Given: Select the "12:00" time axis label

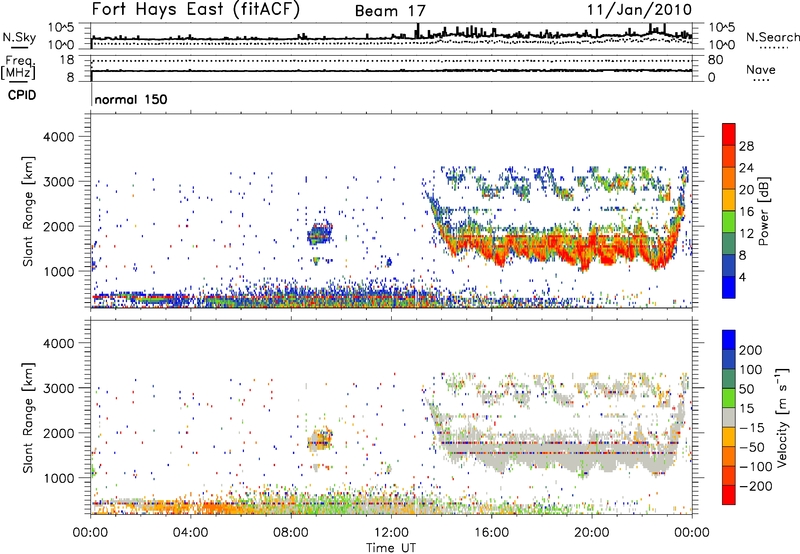Looking at the screenshot, I should click(391, 533).
